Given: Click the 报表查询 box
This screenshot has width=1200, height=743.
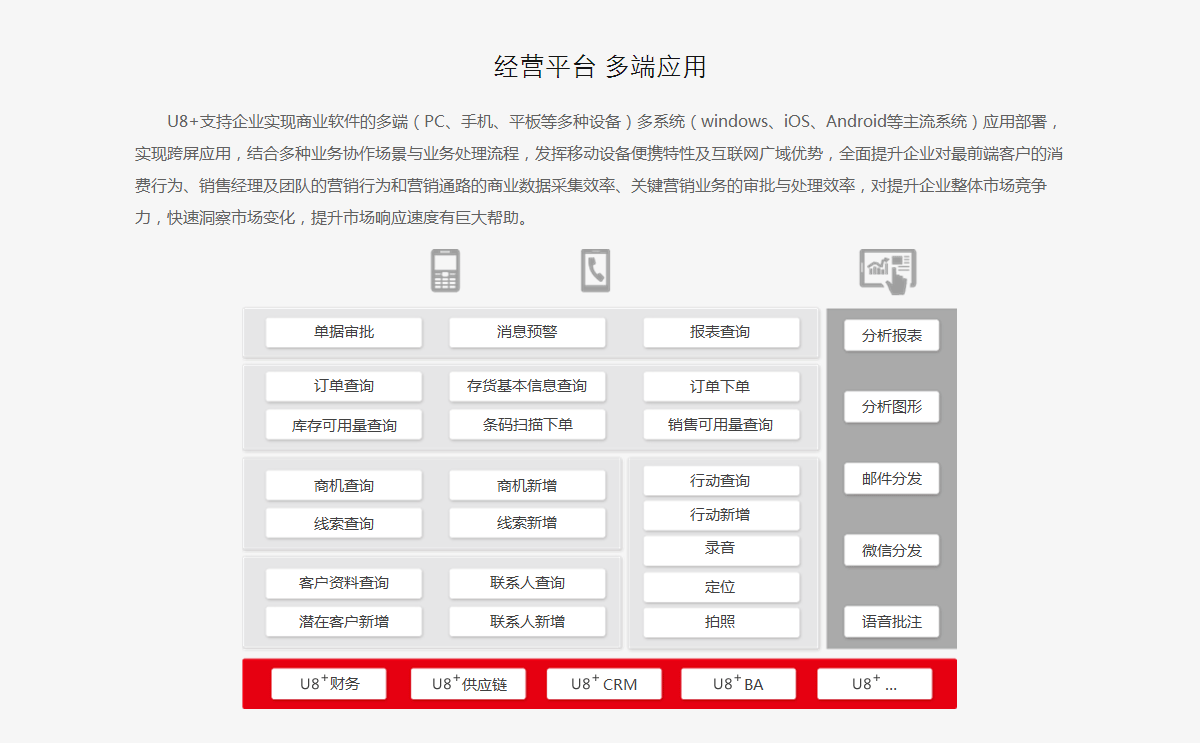Looking at the screenshot, I should (x=721, y=332).
